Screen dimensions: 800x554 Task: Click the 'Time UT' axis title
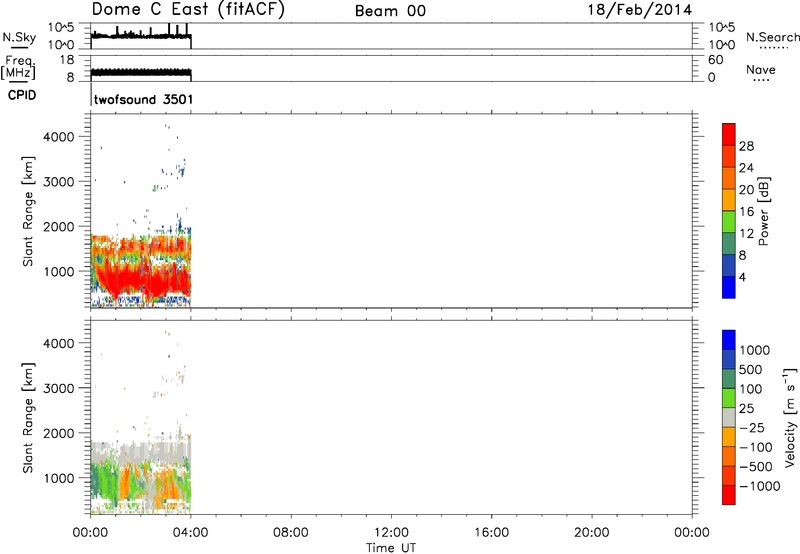(x=391, y=548)
